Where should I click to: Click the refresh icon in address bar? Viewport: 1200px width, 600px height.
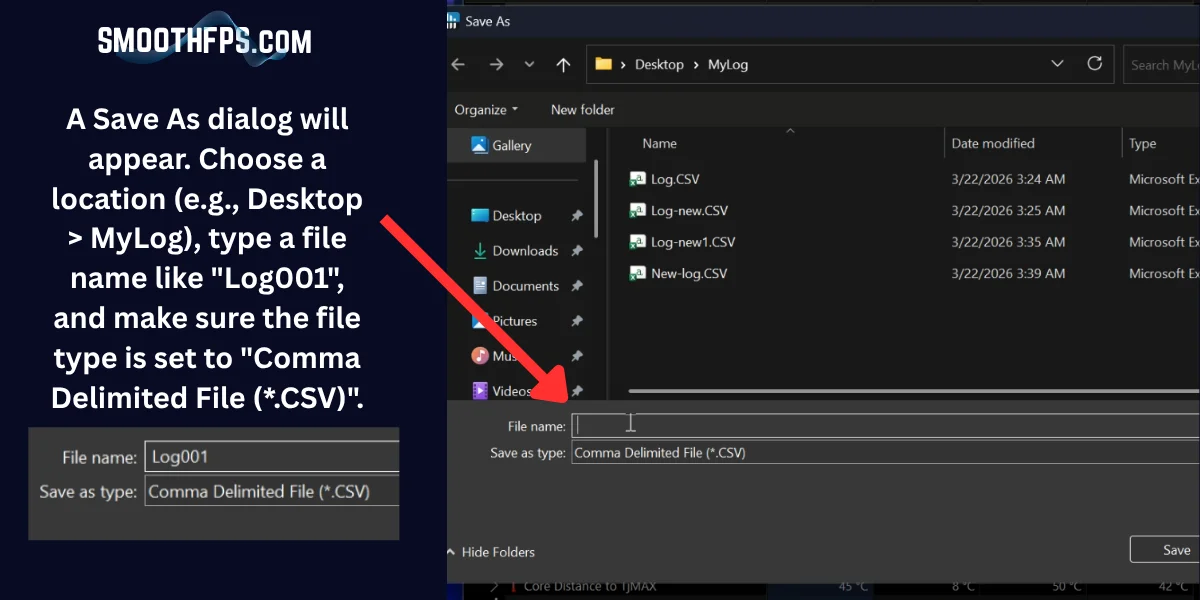pyautogui.click(x=1095, y=63)
